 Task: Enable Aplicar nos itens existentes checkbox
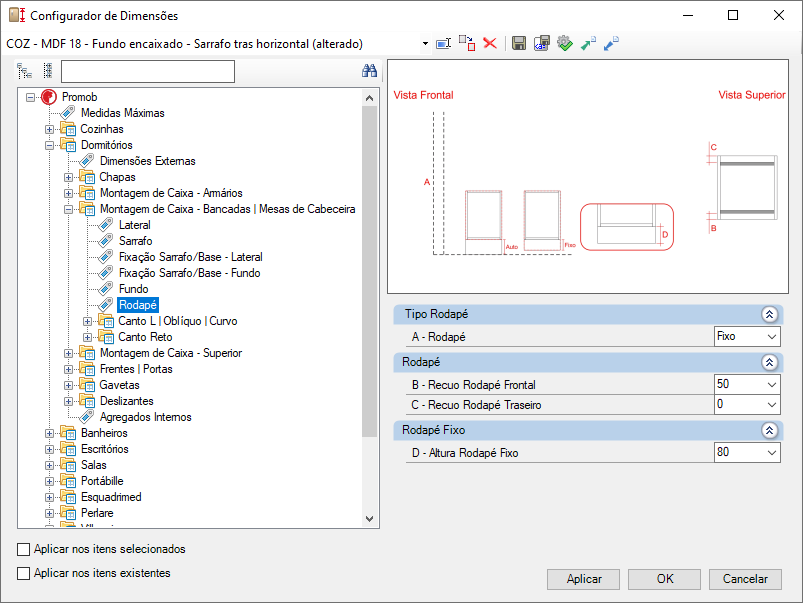pyautogui.click(x=24, y=573)
